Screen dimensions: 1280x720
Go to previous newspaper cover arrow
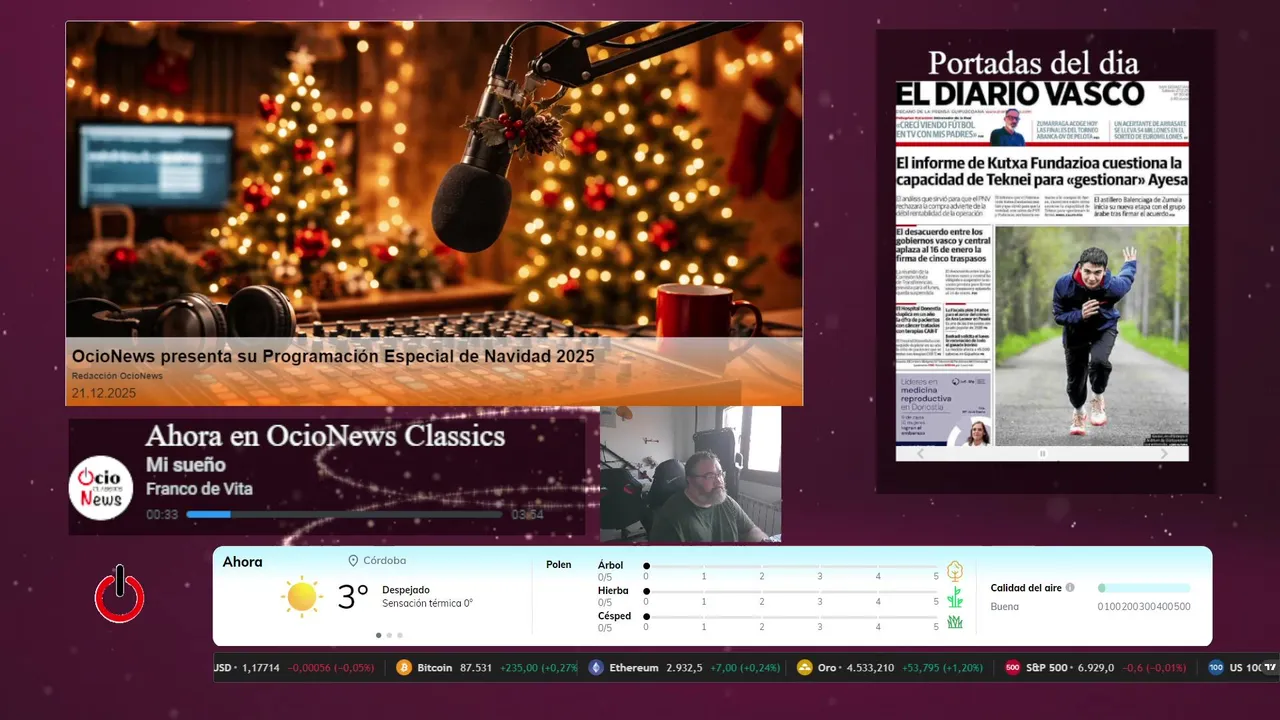coord(921,454)
